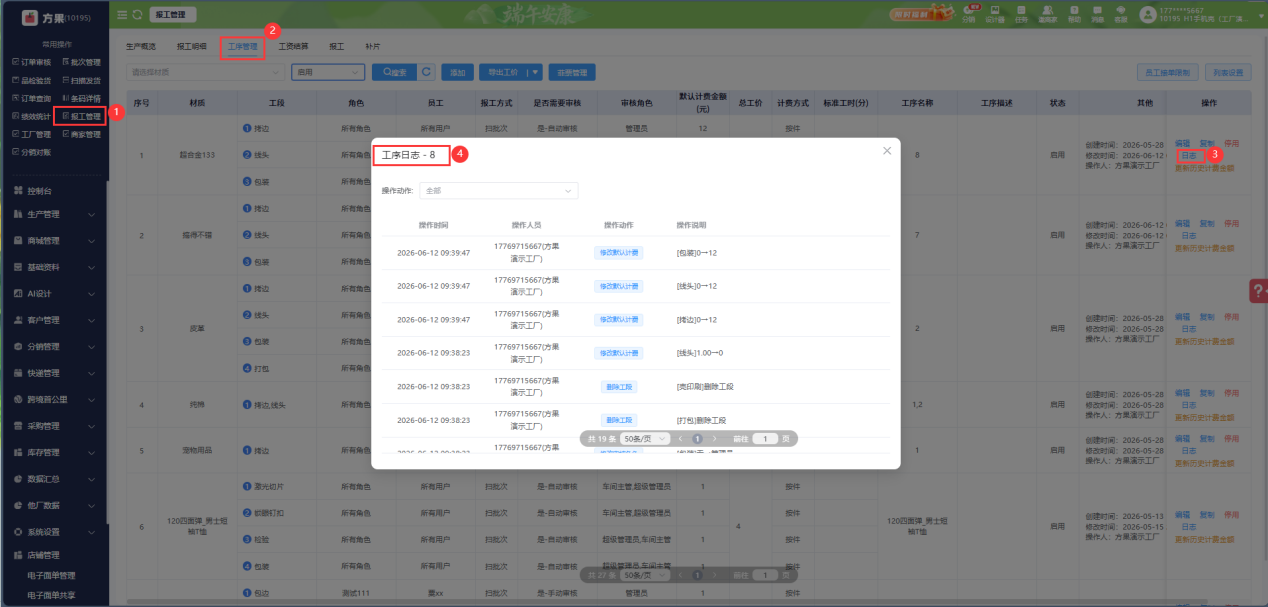Switch to the 报工 tab
The height and width of the screenshot is (607, 1268).
pyautogui.click(x=337, y=47)
